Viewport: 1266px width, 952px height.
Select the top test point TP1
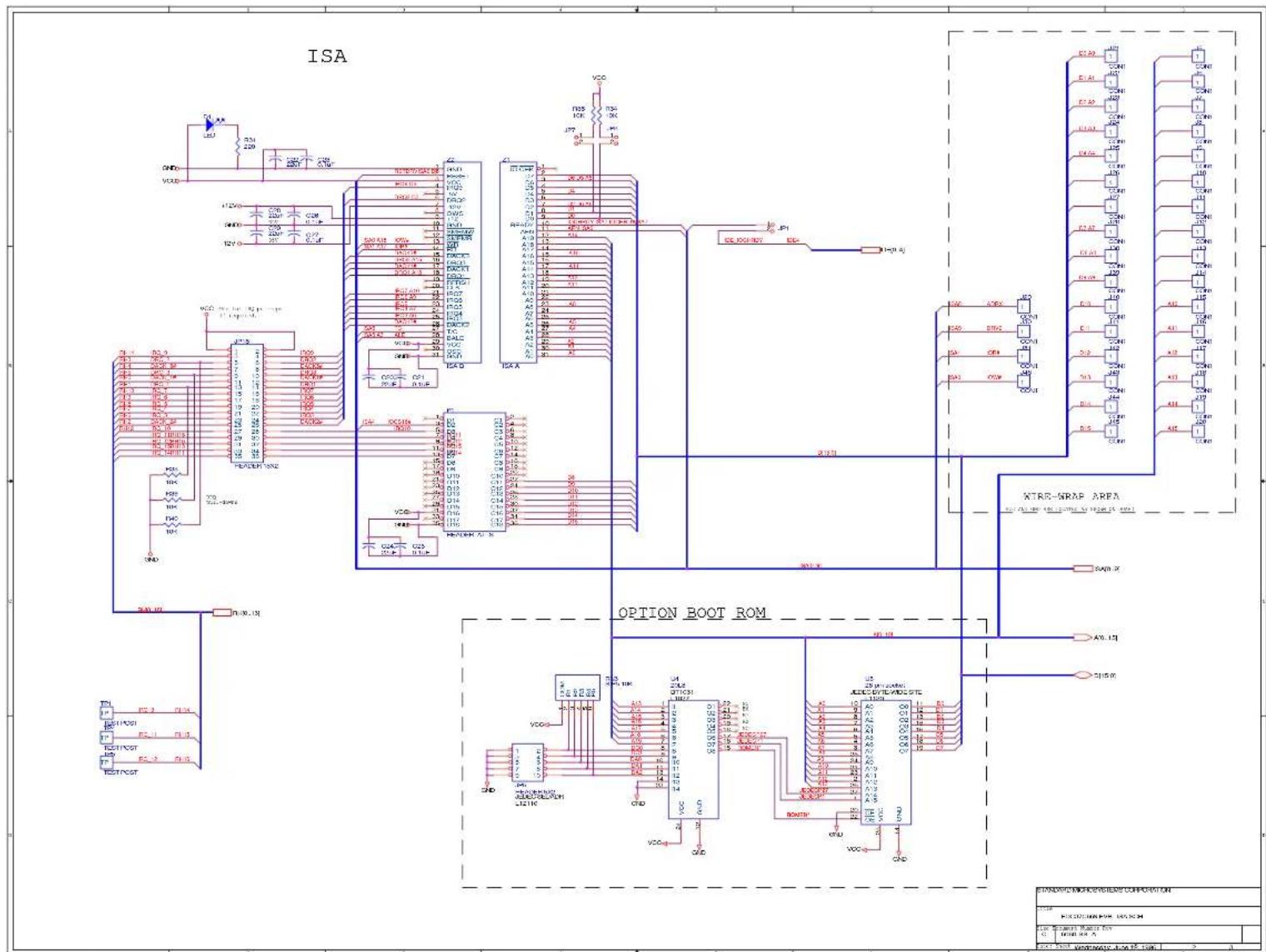[x=106, y=713]
